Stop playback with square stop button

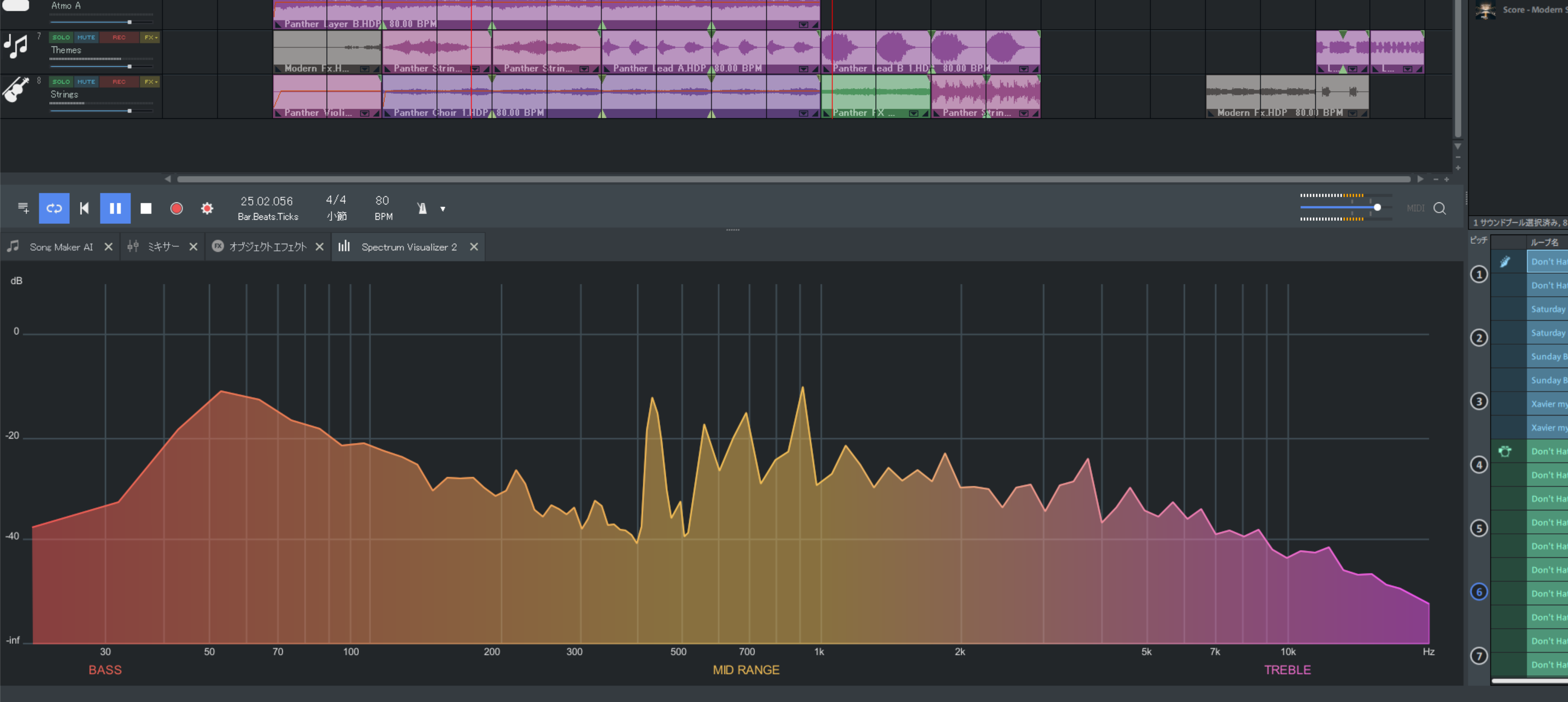146,208
